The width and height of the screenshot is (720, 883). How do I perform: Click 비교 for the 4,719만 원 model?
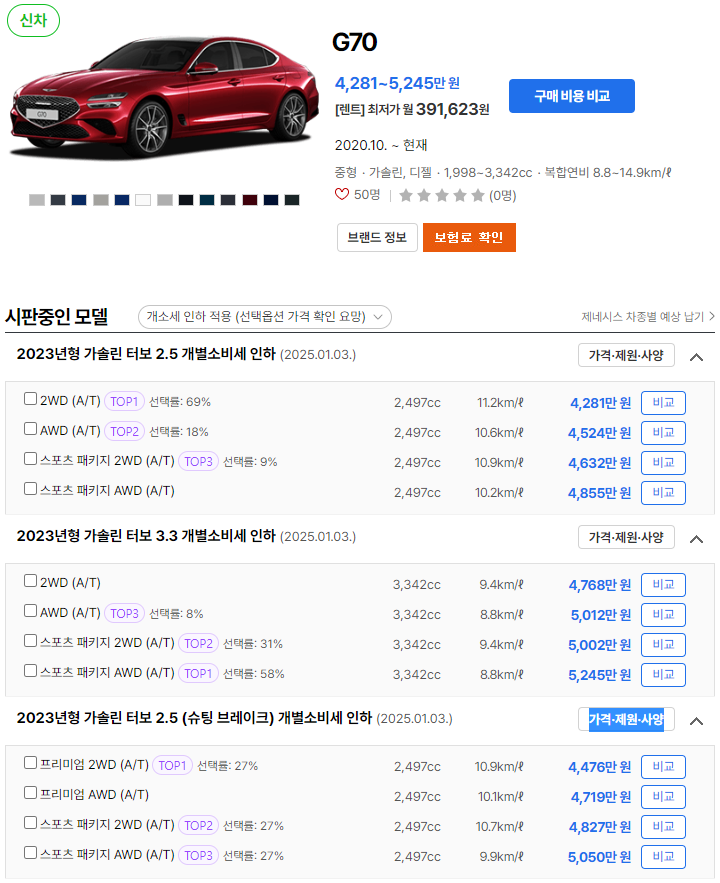tap(663, 797)
